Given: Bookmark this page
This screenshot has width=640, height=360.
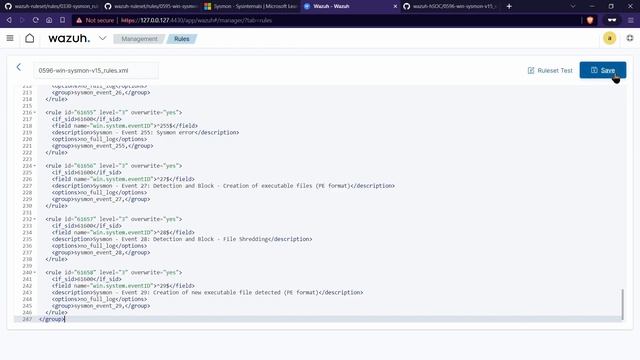Looking at the screenshot, I should coord(62,20).
